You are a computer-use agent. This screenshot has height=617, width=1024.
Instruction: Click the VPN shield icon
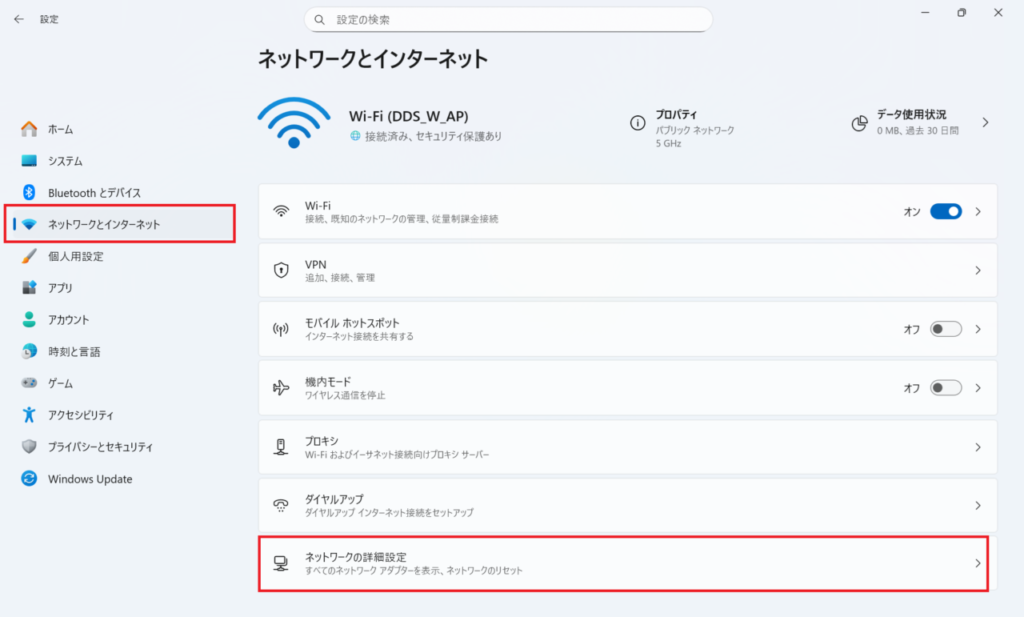click(x=282, y=270)
